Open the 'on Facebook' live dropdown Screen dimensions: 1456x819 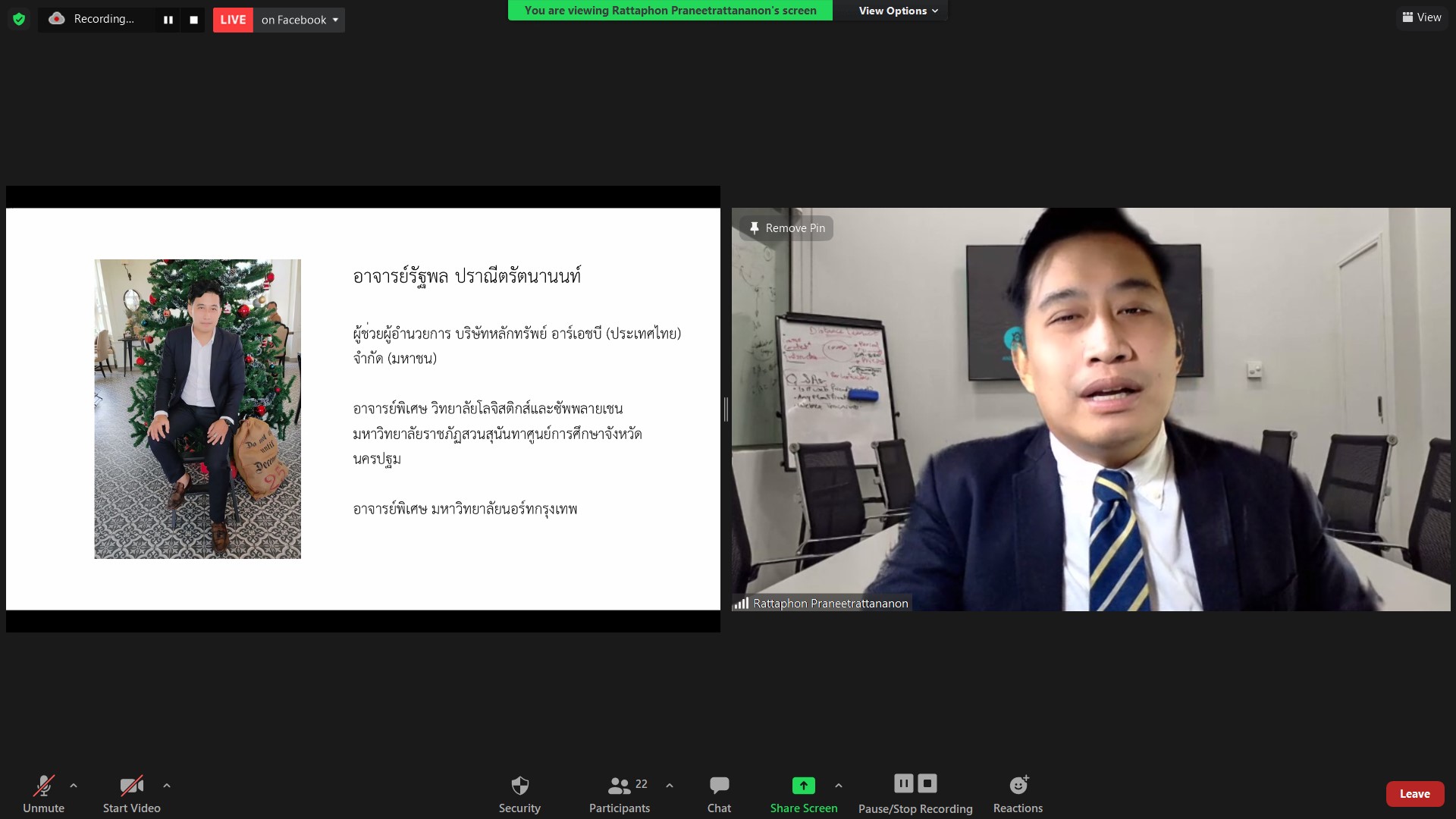click(x=300, y=20)
